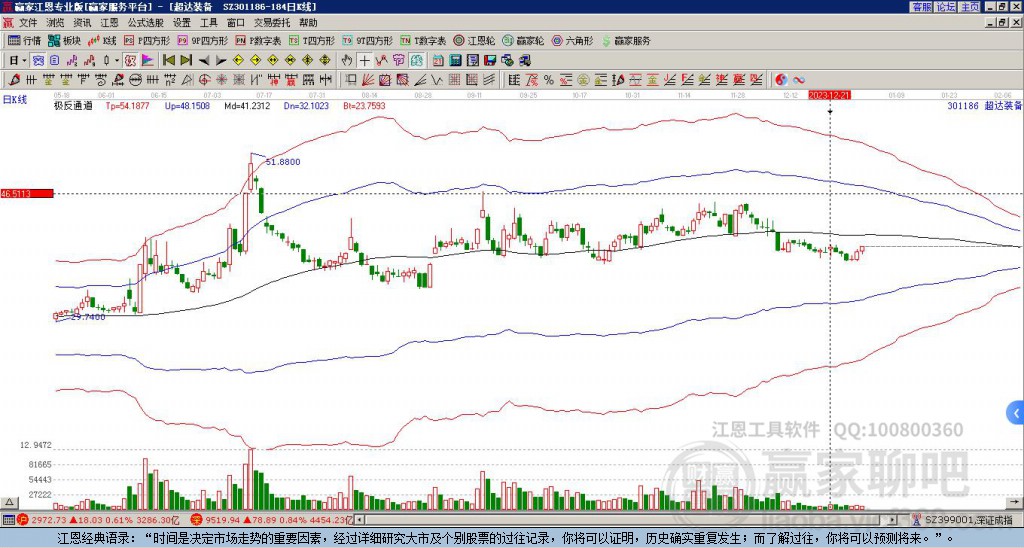Click the red price label 46.5113

point(26,193)
